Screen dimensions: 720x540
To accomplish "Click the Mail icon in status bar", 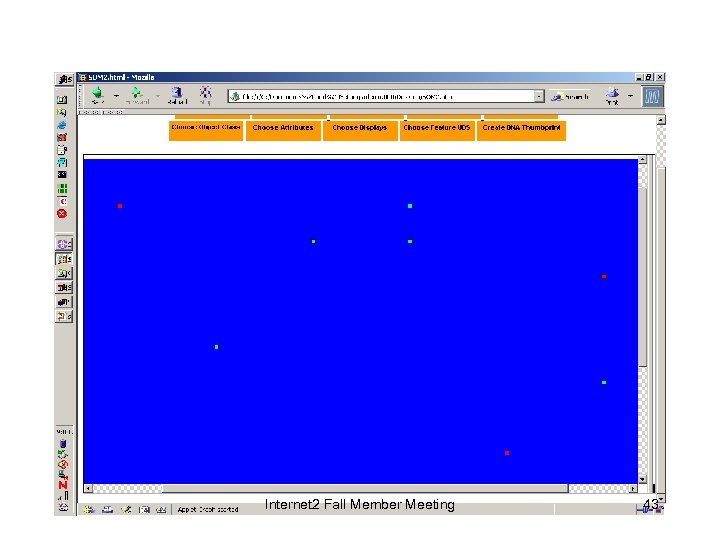I will (x=107, y=509).
